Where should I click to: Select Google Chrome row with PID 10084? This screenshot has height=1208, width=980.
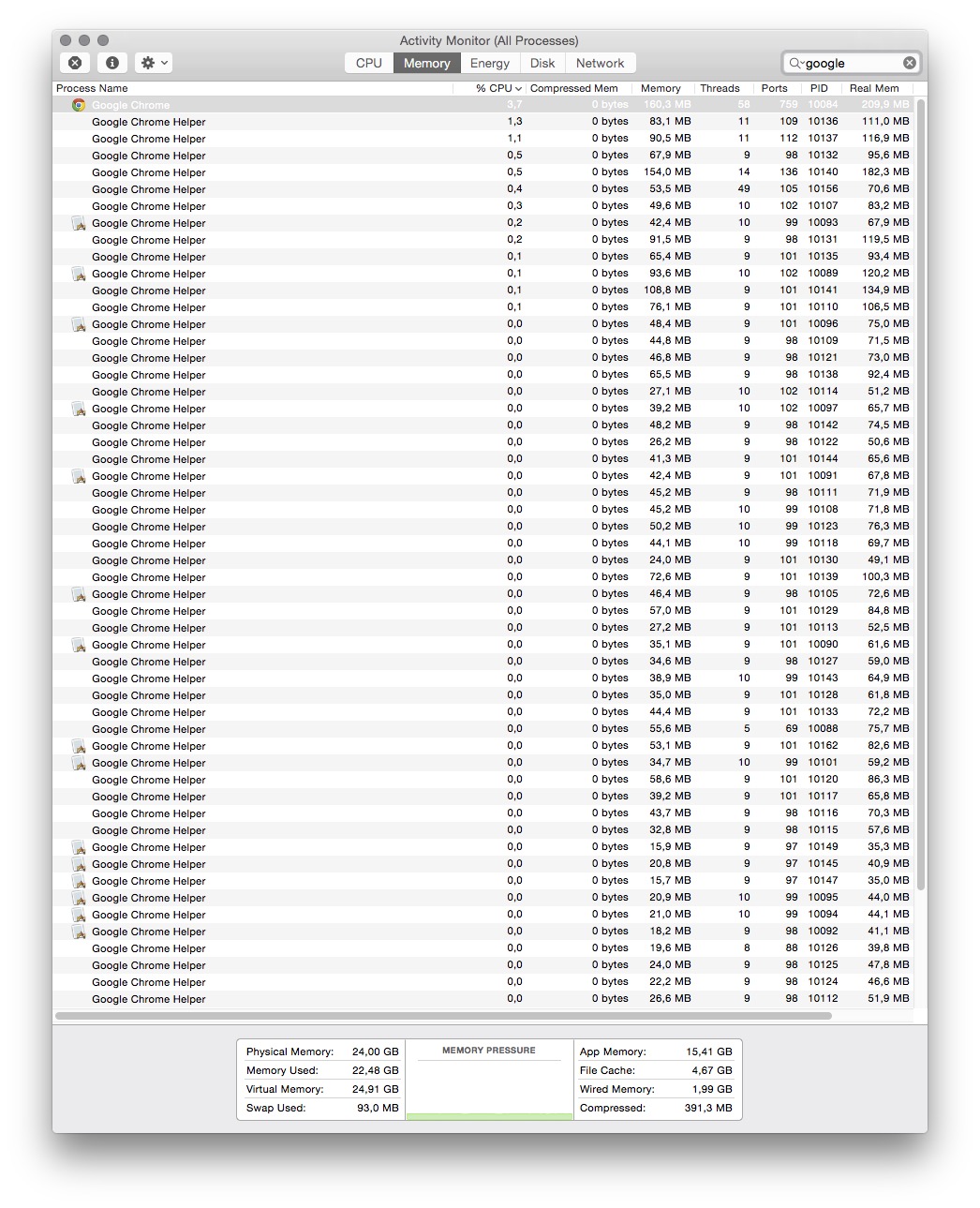coord(483,105)
